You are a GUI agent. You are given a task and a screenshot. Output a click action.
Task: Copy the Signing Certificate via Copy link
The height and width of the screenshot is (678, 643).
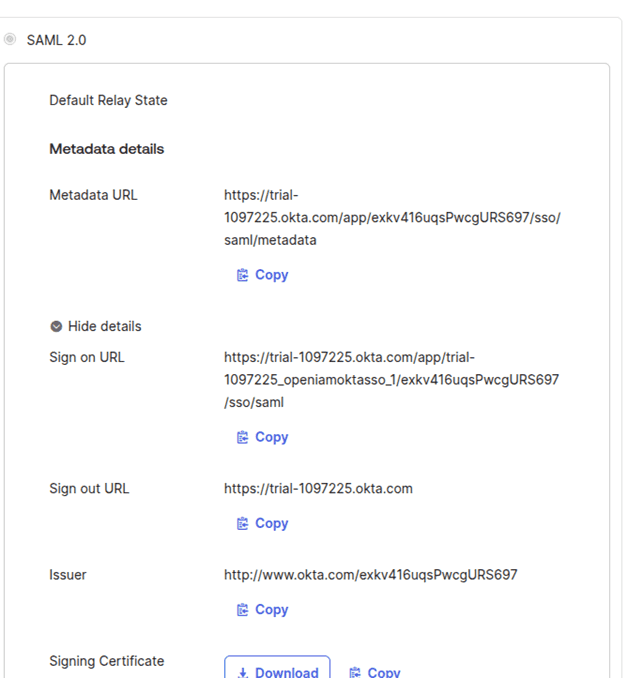point(383,673)
